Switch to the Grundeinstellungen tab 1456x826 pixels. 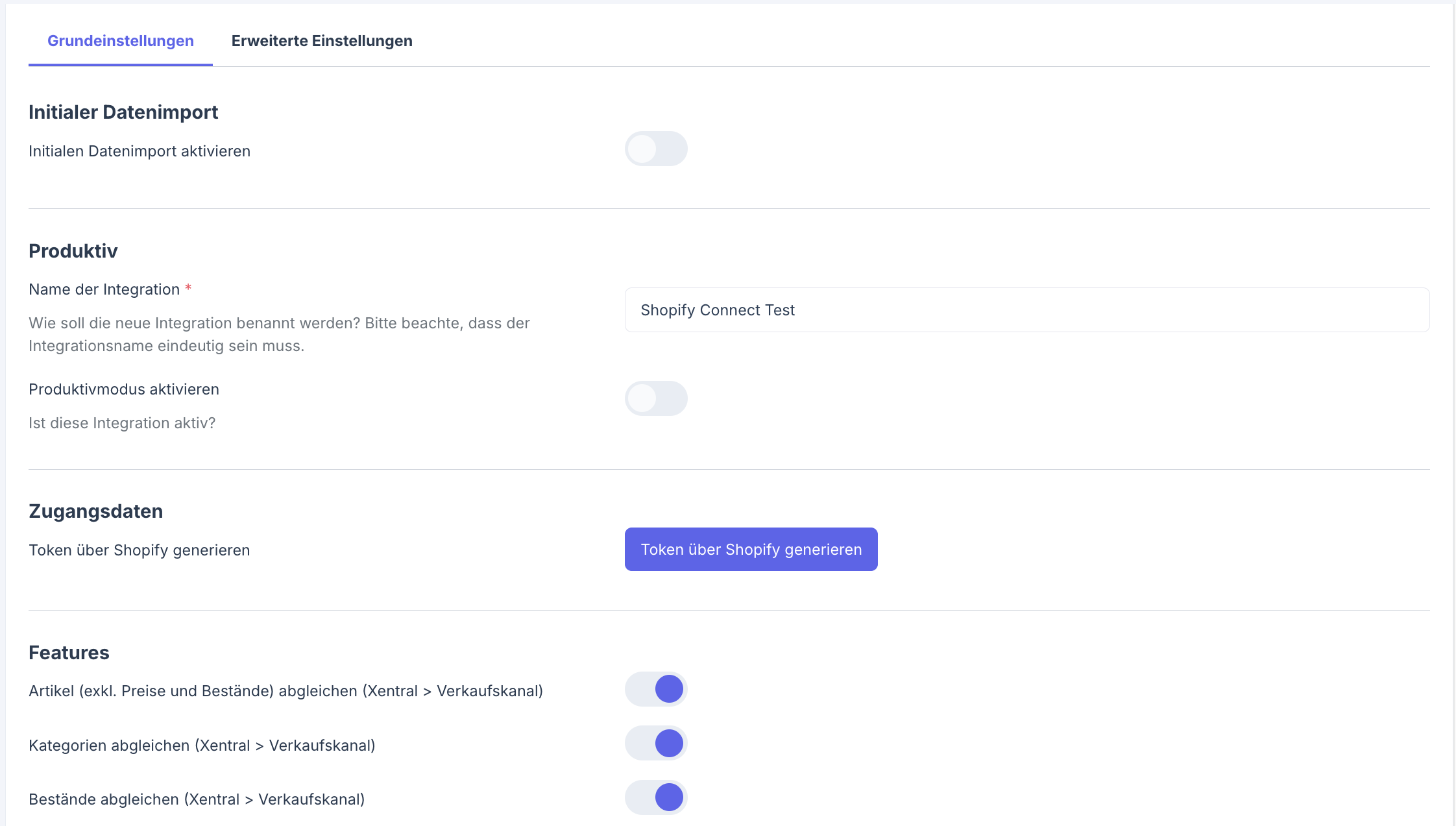(121, 41)
